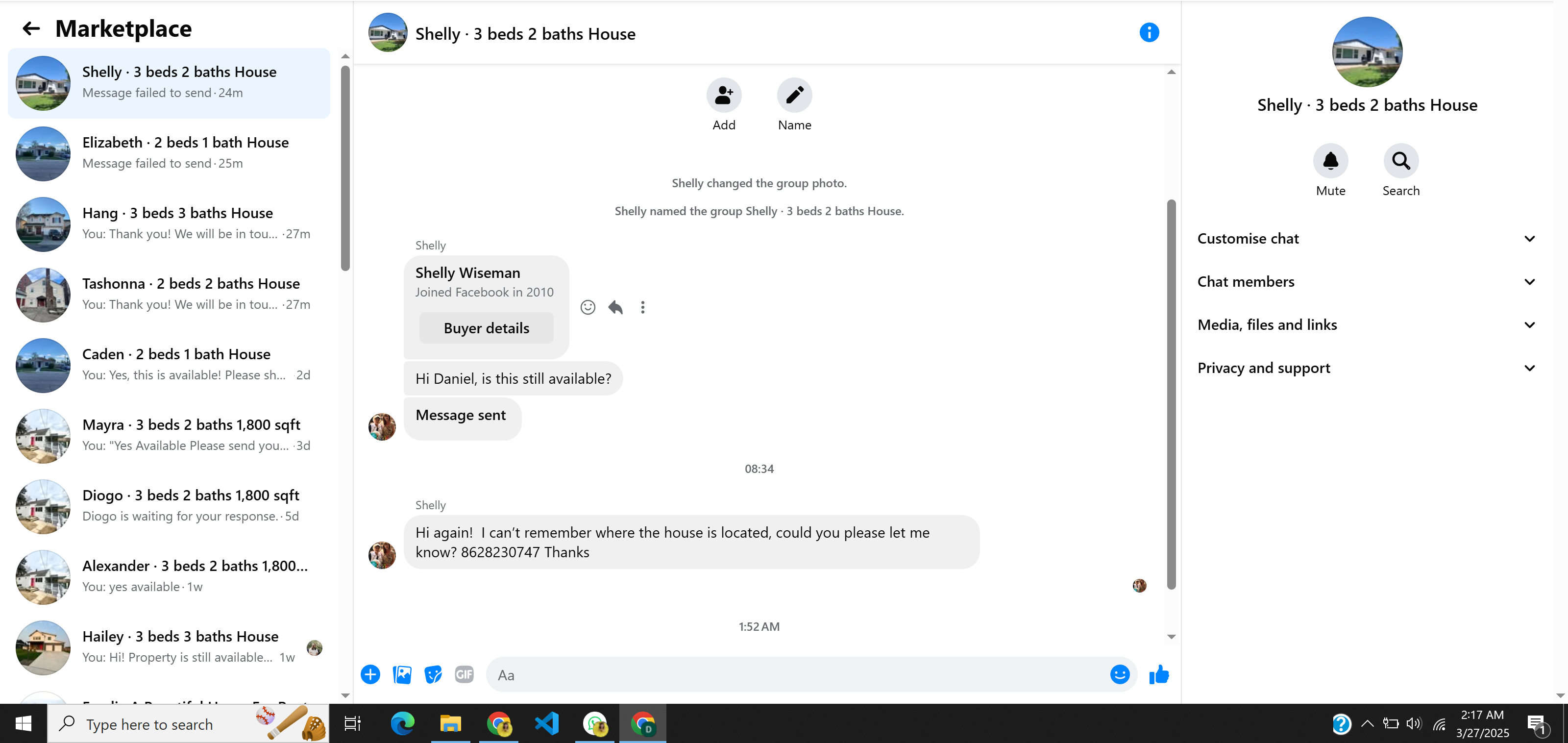
Task: Click the Name pencil edit icon
Action: tap(794, 96)
